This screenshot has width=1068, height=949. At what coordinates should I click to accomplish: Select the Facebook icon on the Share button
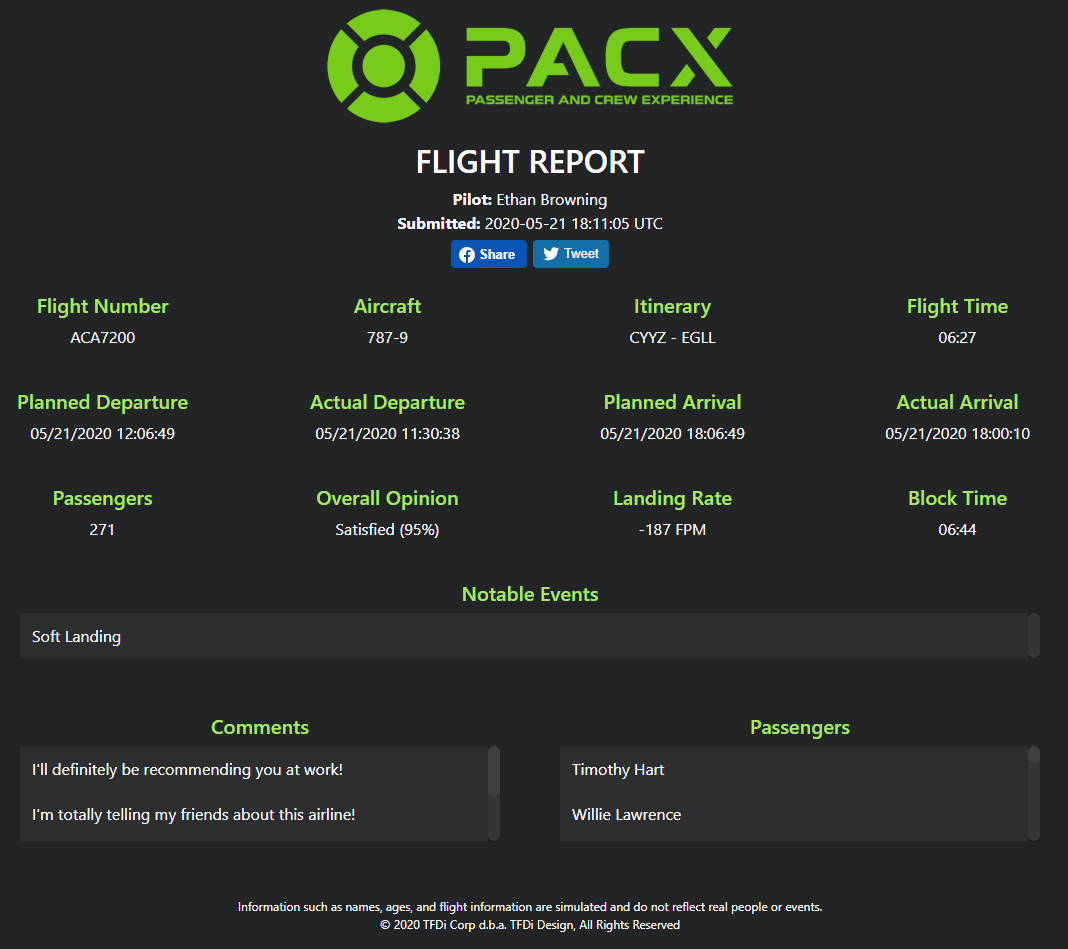click(466, 254)
